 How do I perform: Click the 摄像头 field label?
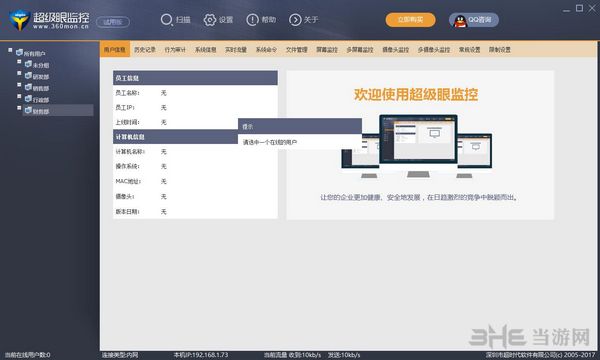(125, 197)
